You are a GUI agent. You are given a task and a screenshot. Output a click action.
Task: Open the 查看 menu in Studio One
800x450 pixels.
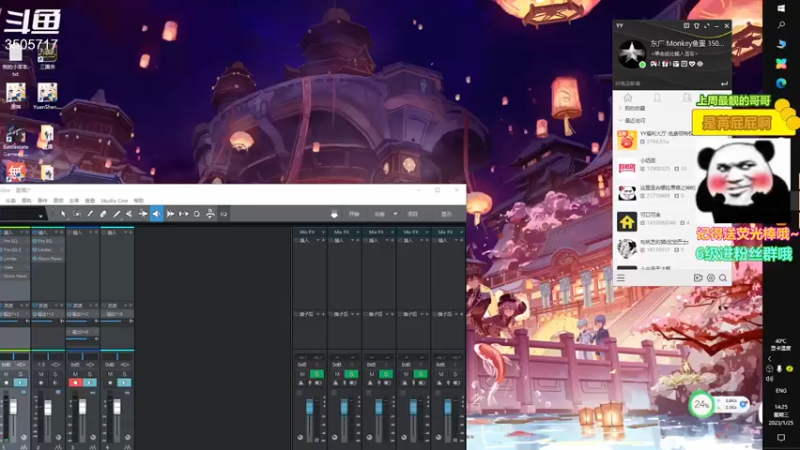pos(90,201)
